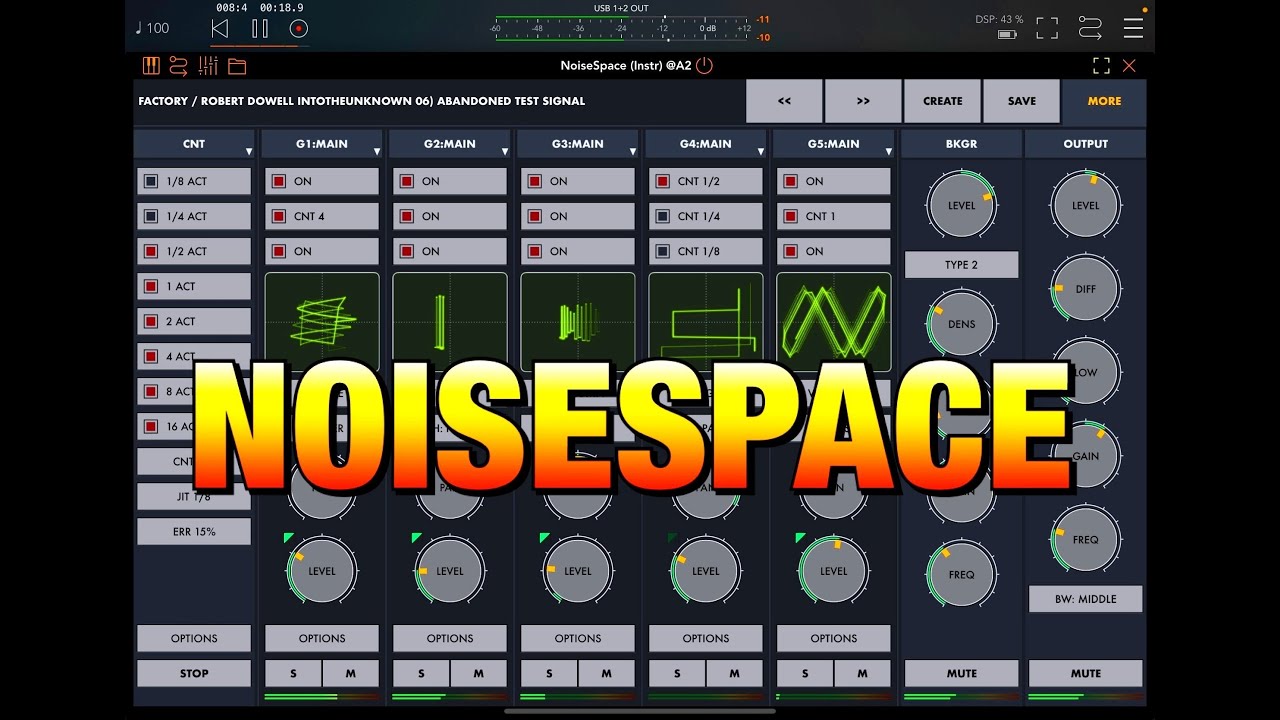Rewind to start in transport bar

click(x=220, y=29)
